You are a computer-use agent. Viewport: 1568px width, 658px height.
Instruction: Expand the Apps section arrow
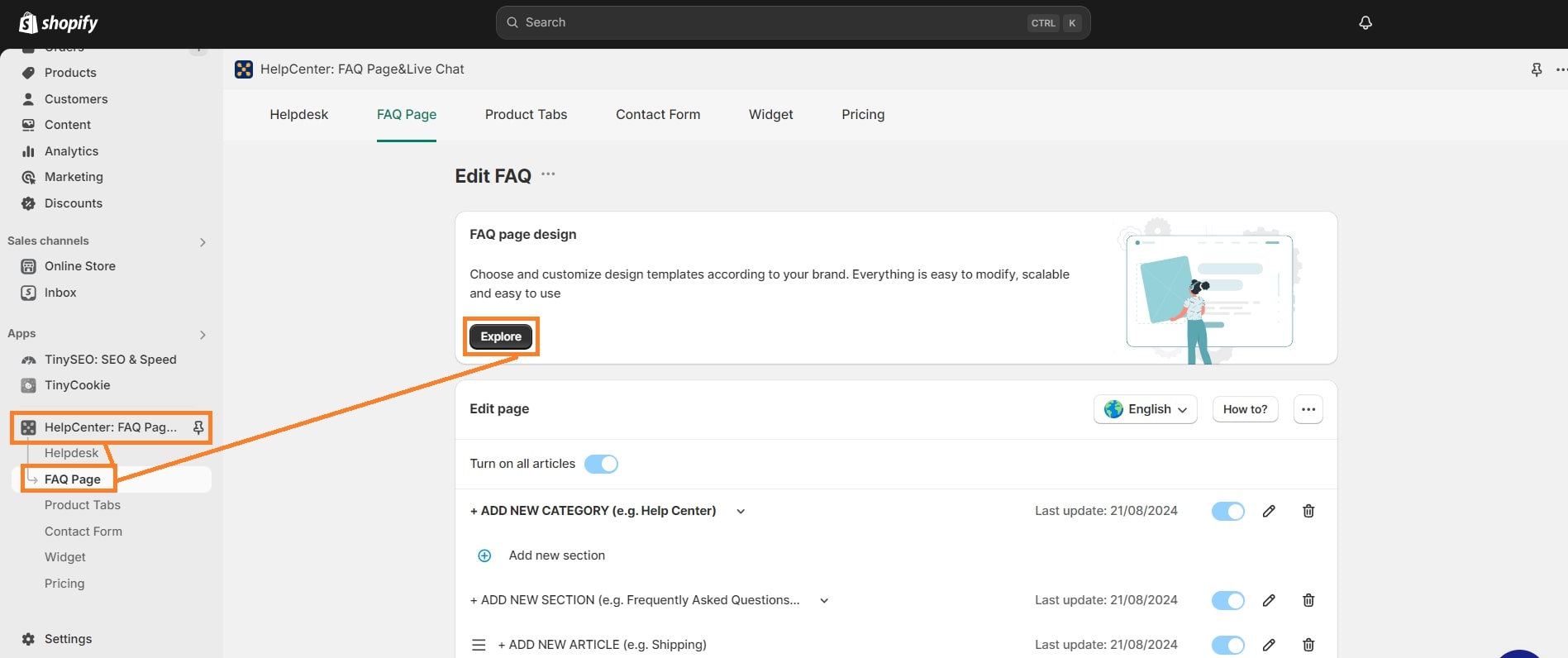[203, 335]
